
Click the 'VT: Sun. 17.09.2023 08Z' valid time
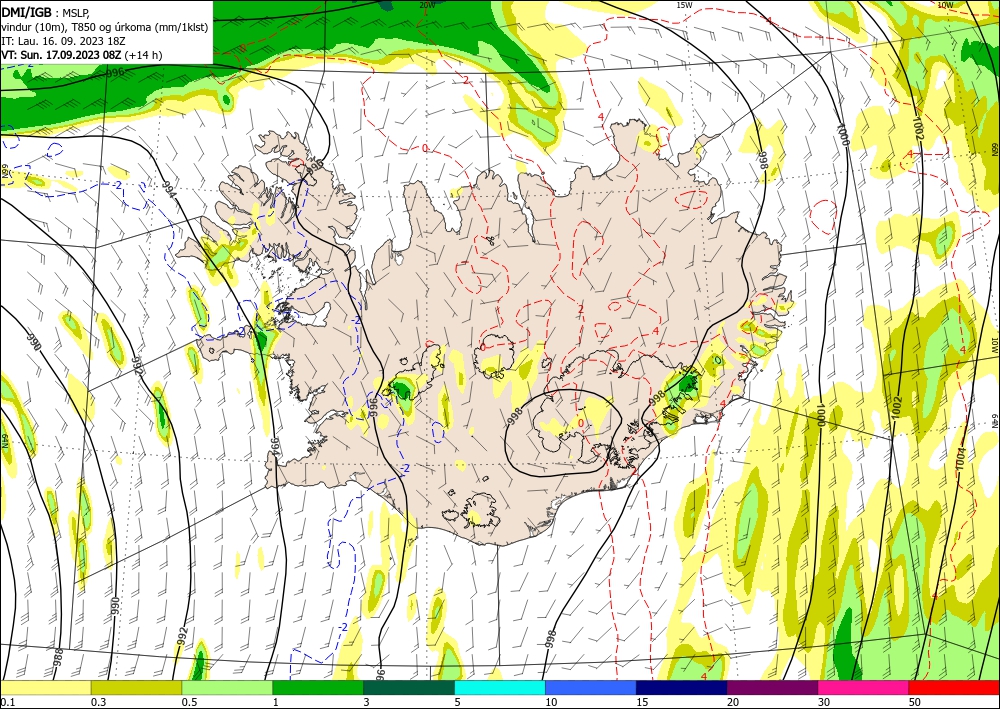point(62,55)
